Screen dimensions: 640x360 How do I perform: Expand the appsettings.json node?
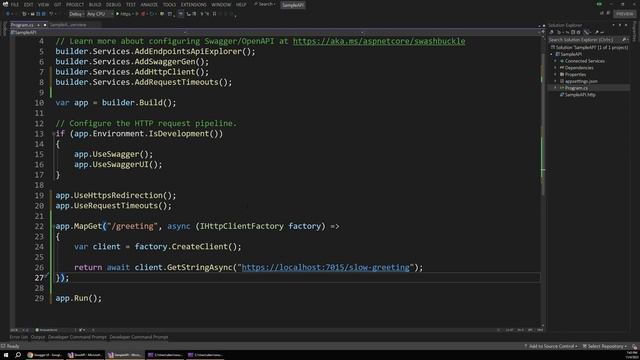(x=555, y=81)
